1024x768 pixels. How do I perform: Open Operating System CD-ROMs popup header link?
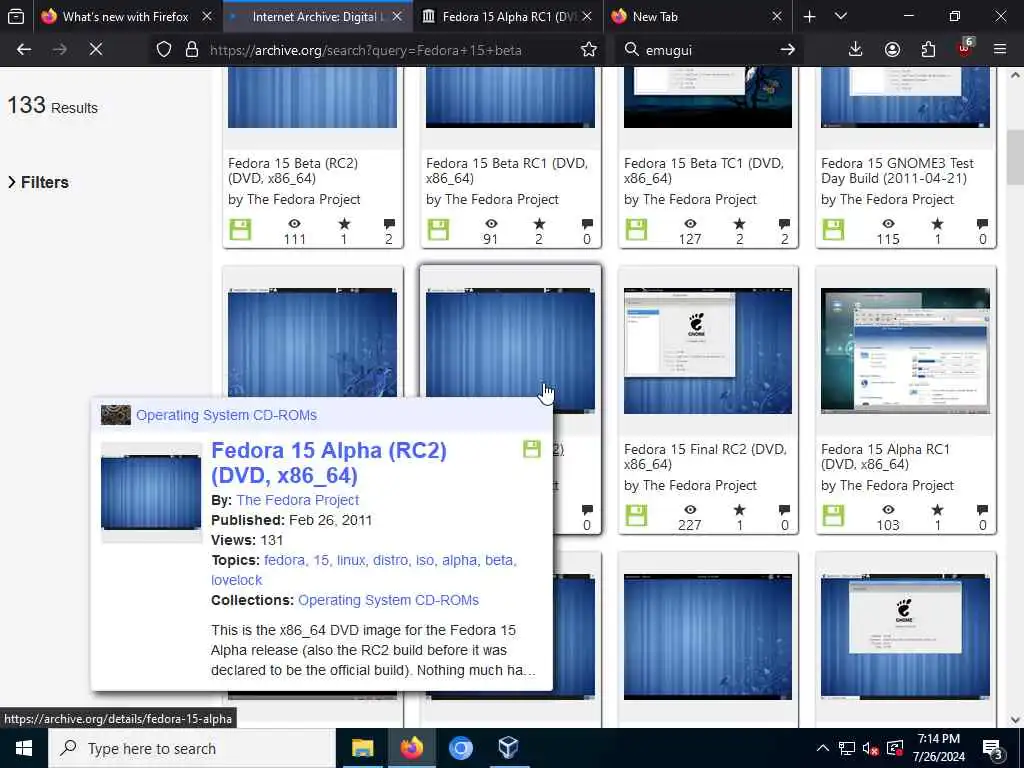tap(226, 415)
